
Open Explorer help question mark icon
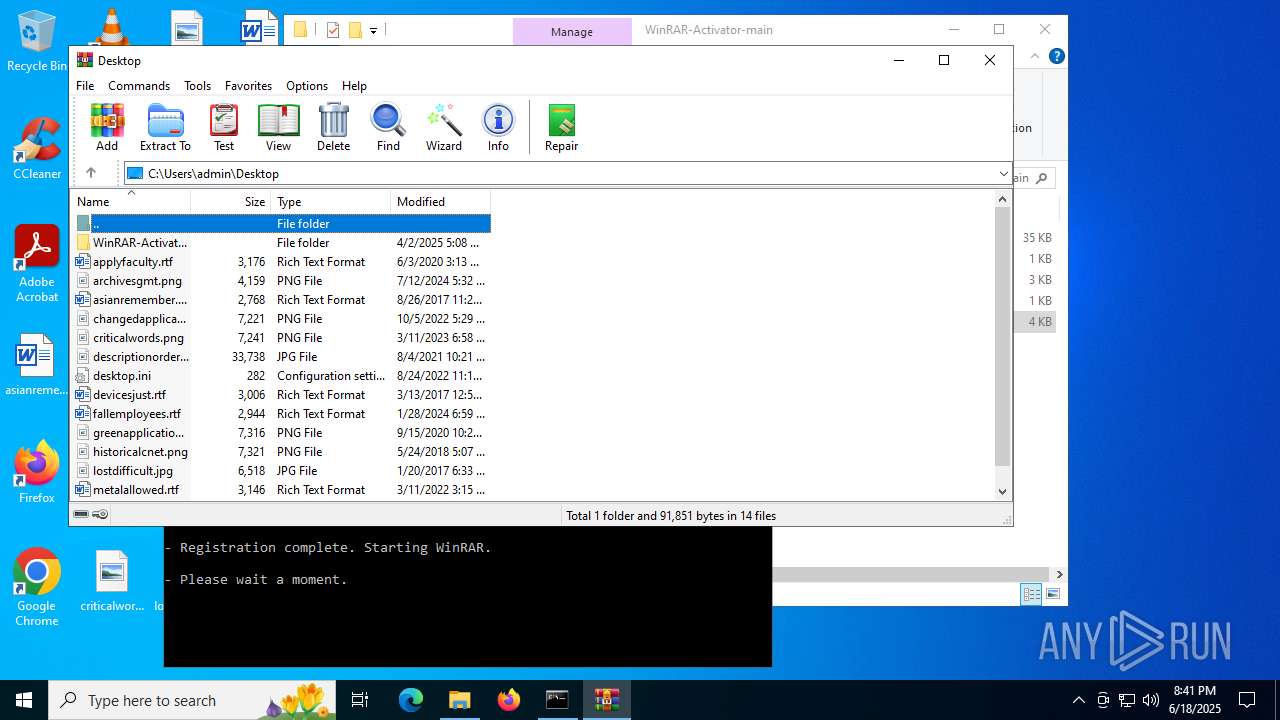coord(1056,57)
